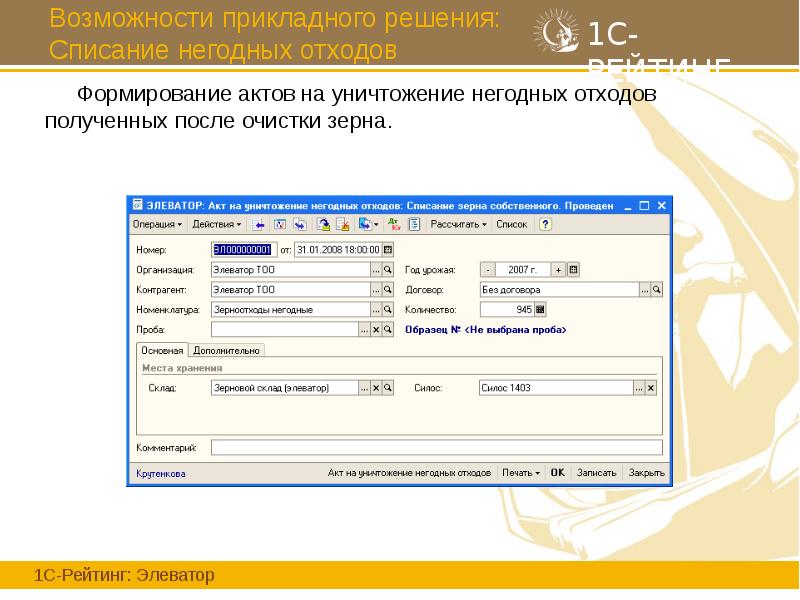The height and width of the screenshot is (600, 800).
Task: Click the document structure icon
Action: coord(413,222)
